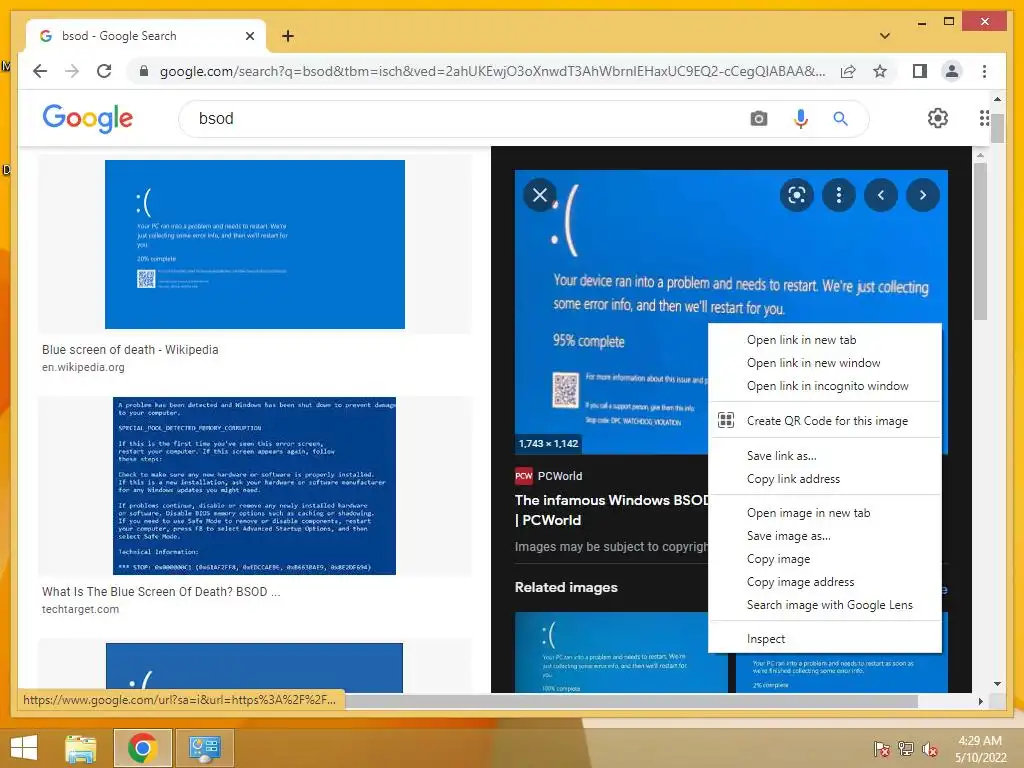Open Google quick settings gear
Screen dimensions: 1024x768
click(938, 118)
